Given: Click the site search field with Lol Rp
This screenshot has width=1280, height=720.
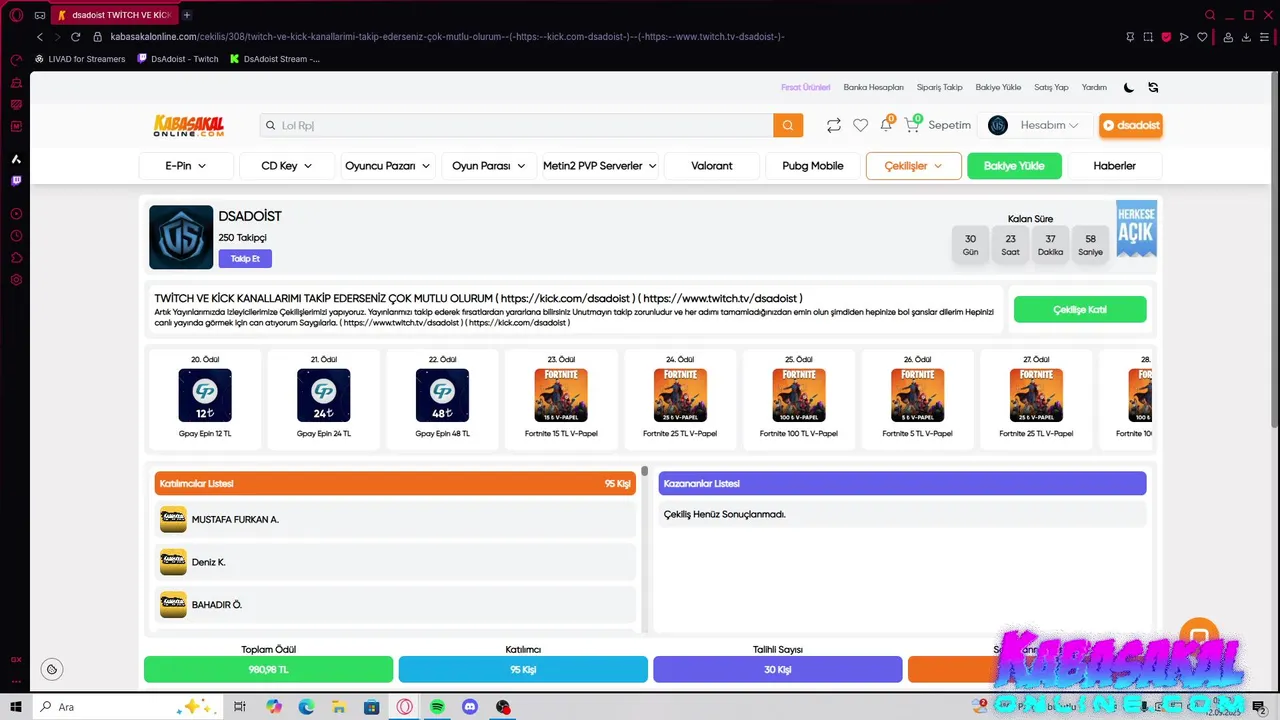Looking at the screenshot, I should (x=516, y=125).
